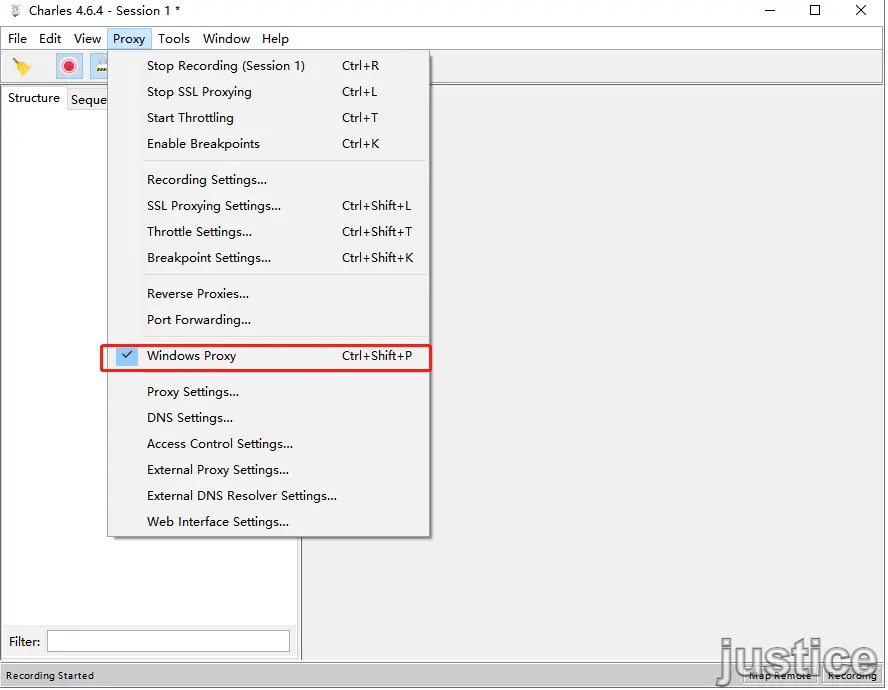
Task: Open Recording Settings...
Action: tap(268, 180)
